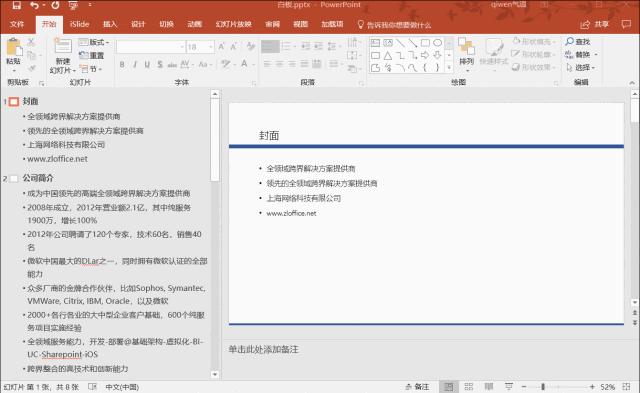Open the File (文件) tab
640x393 pixels.
click(x=17, y=24)
